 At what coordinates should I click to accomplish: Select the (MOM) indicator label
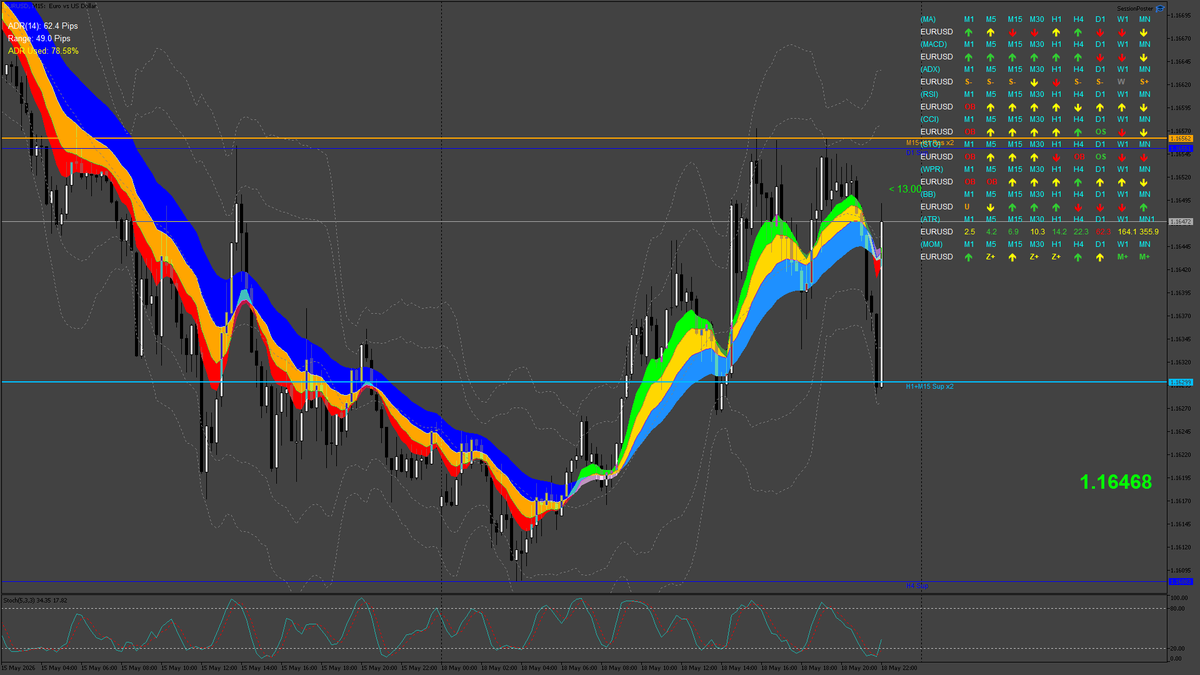coord(933,244)
